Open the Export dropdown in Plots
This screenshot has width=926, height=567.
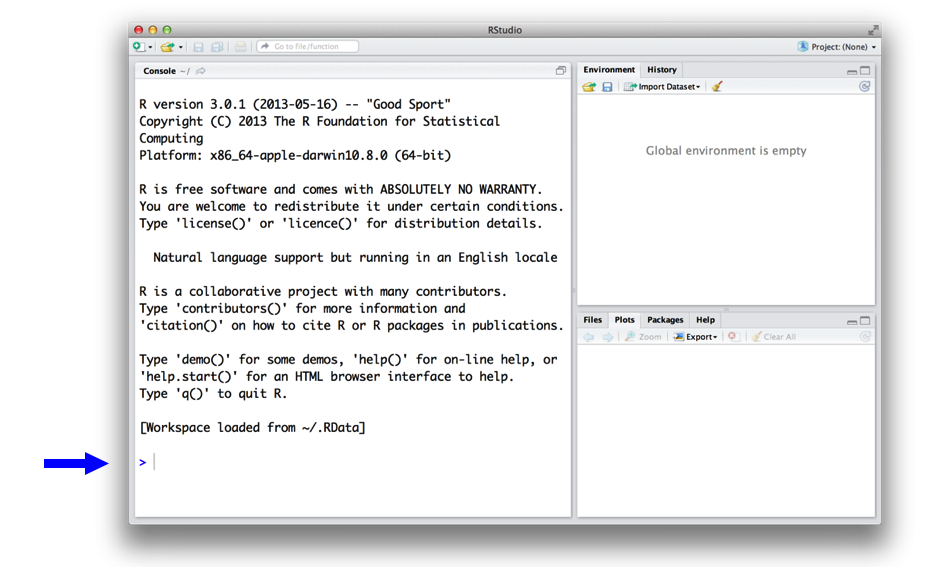pos(696,337)
